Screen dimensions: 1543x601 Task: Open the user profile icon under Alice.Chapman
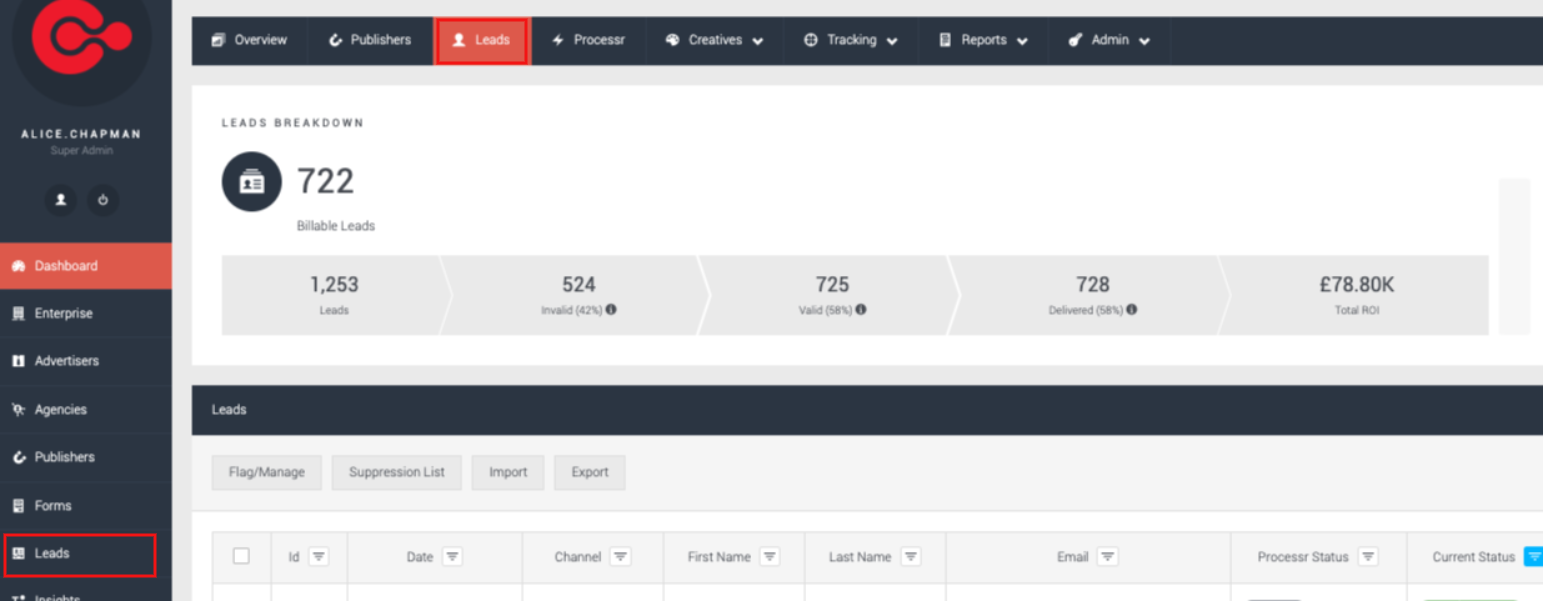tap(61, 200)
